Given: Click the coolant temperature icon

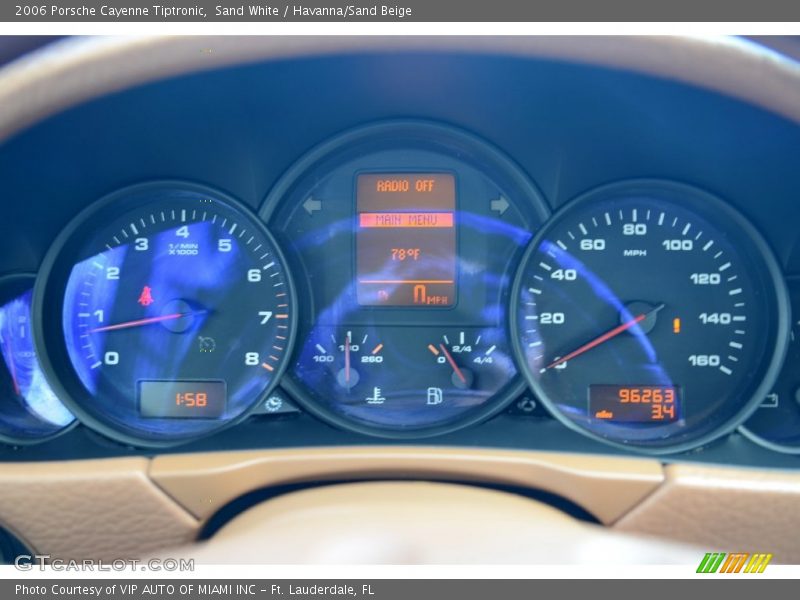Looking at the screenshot, I should (x=376, y=396).
